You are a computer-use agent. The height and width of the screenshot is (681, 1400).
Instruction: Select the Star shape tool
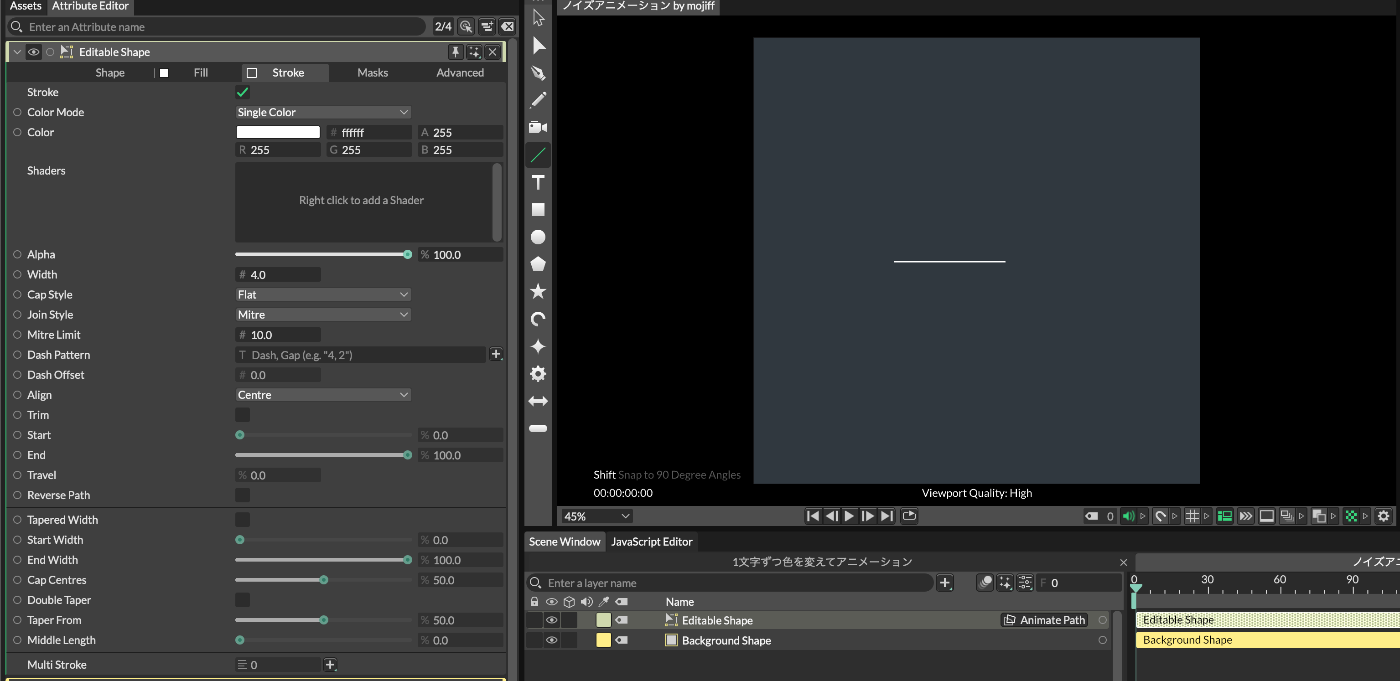[538, 291]
